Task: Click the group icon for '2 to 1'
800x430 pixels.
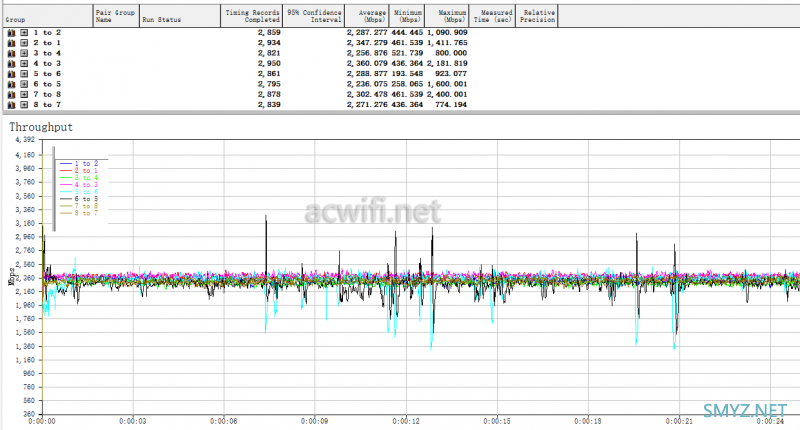Action: click(11, 43)
